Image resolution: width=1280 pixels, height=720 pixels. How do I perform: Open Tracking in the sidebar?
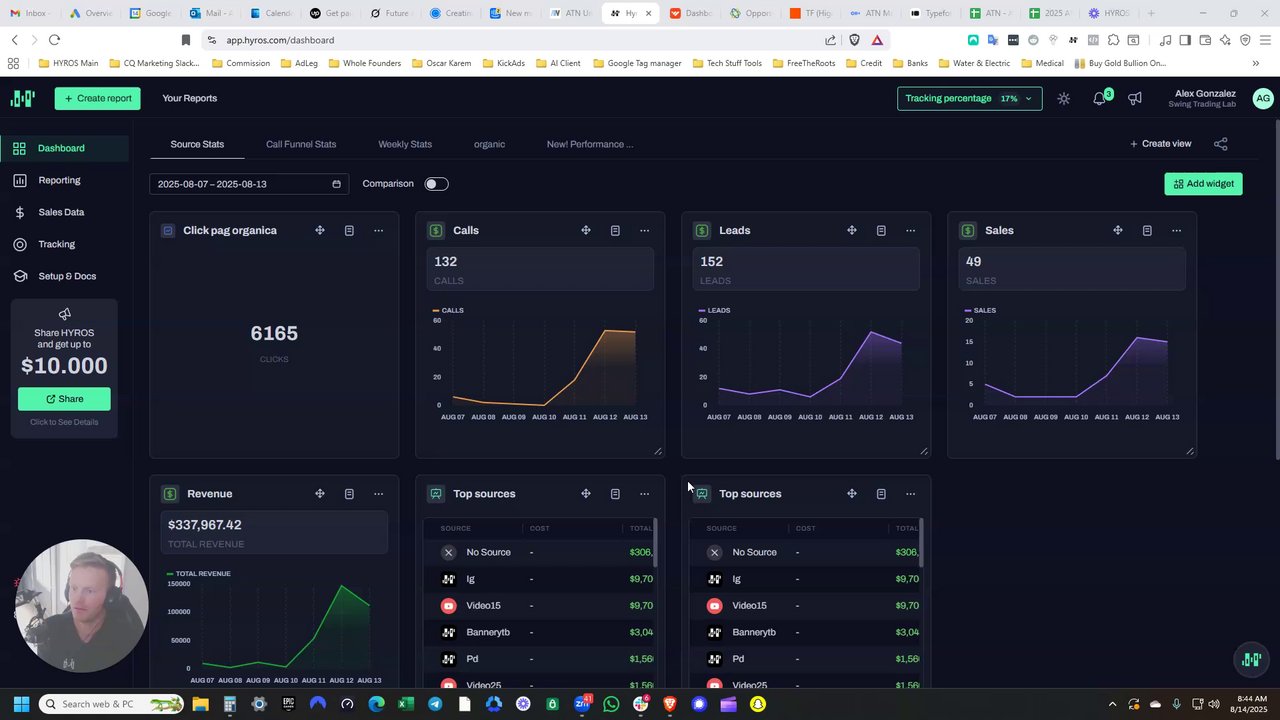[x=64, y=244]
